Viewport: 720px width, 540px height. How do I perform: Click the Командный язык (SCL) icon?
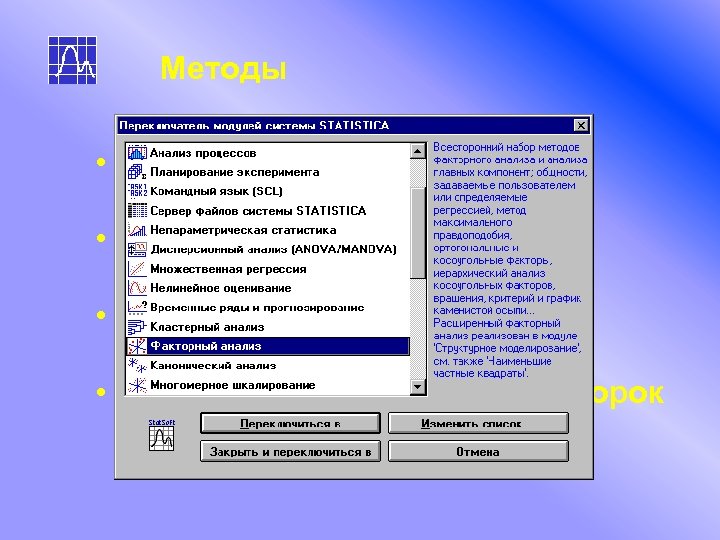click(137, 191)
